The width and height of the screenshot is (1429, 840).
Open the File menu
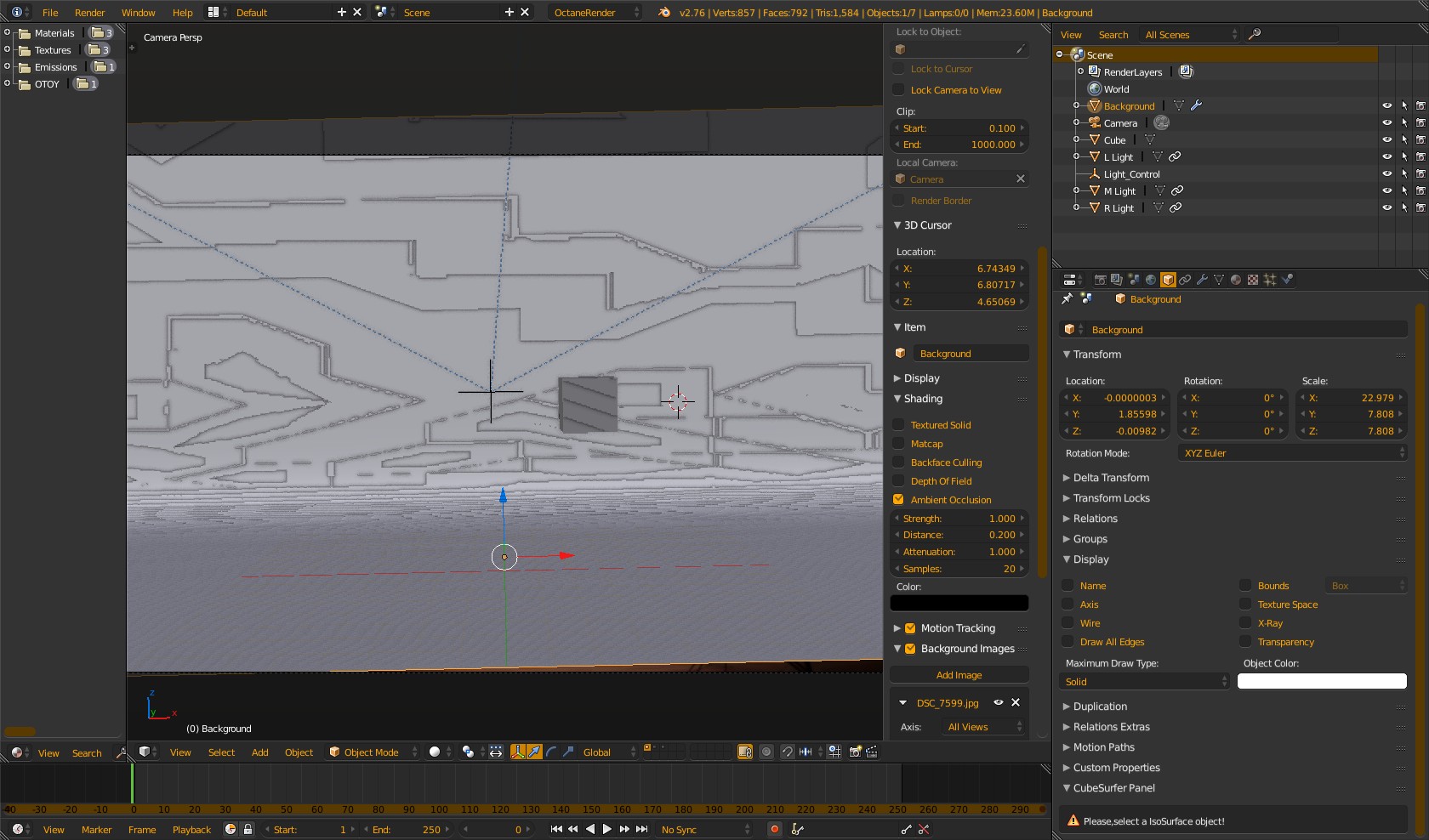click(50, 13)
